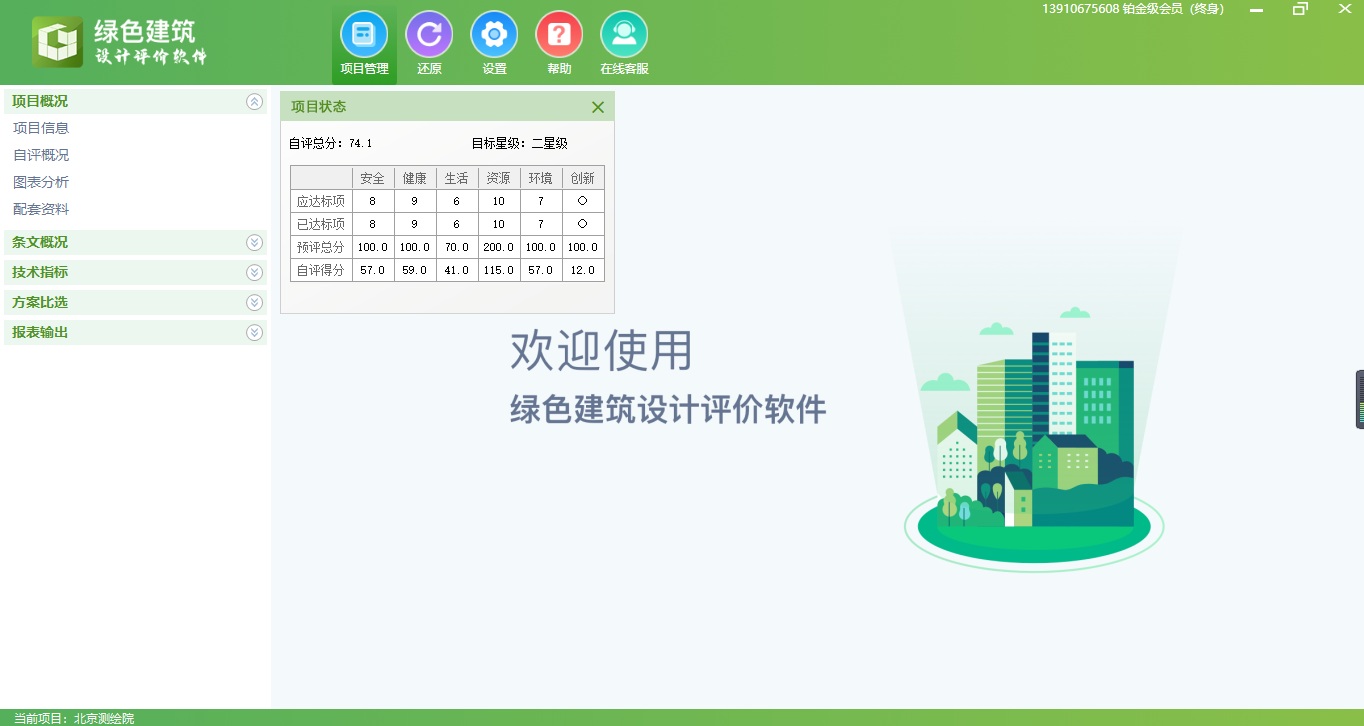Click the 41.0 生活 自评得分 cell
Screen dimensions: 1364x726
(x=457, y=270)
